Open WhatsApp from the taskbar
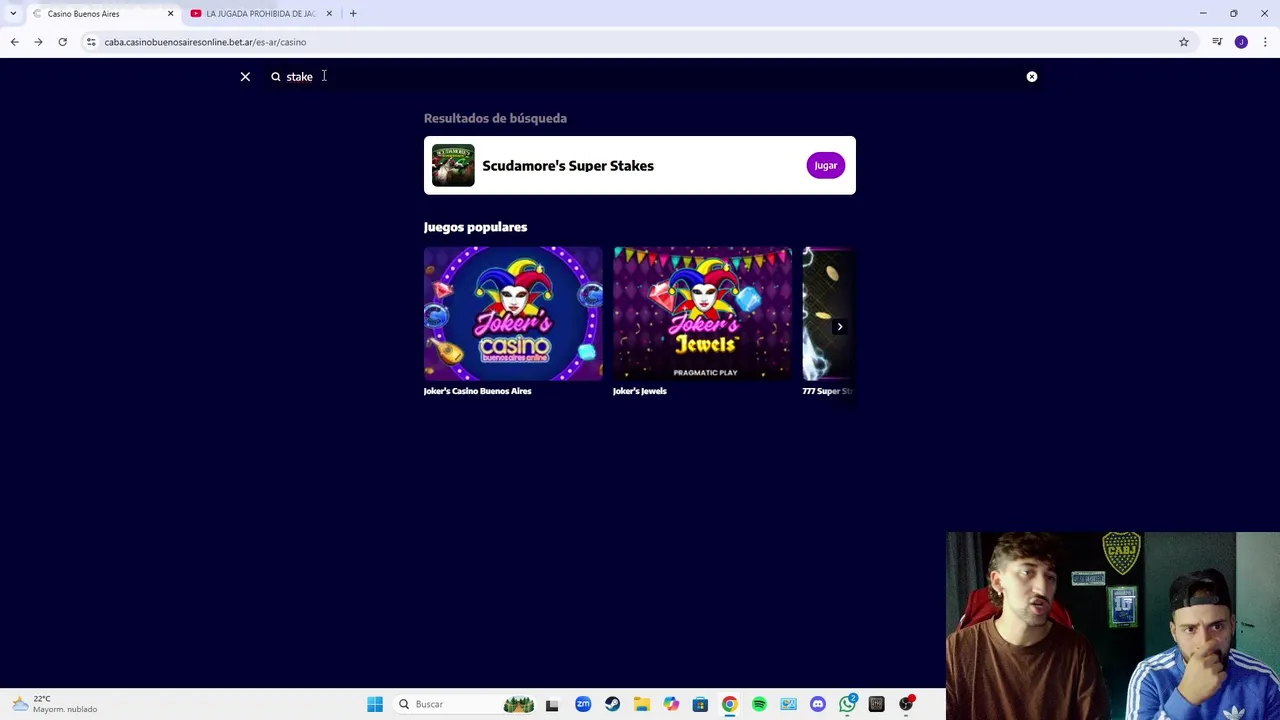The height and width of the screenshot is (720, 1280). click(847, 705)
